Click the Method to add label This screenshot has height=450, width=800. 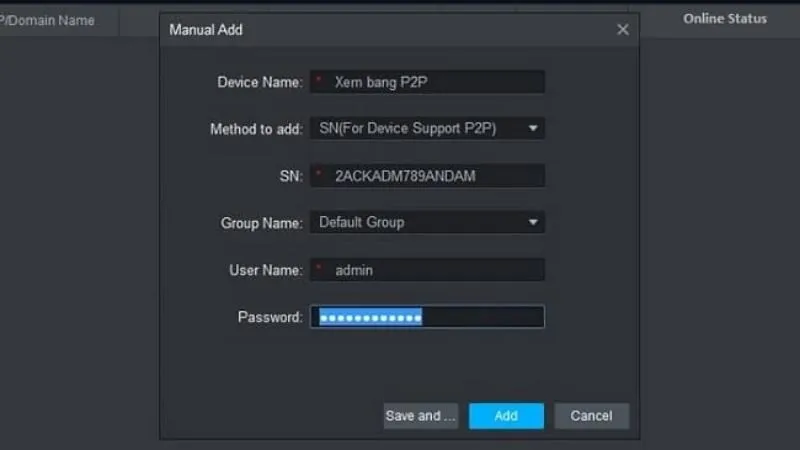(255, 129)
